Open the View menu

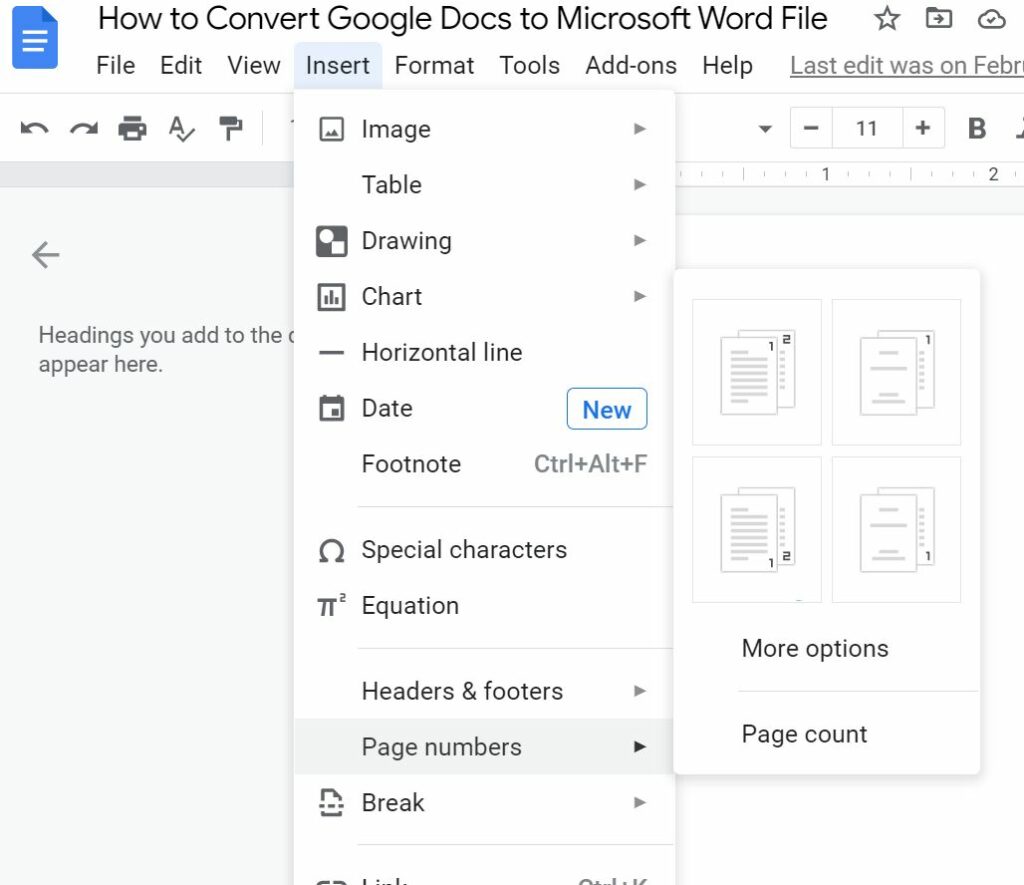point(253,65)
